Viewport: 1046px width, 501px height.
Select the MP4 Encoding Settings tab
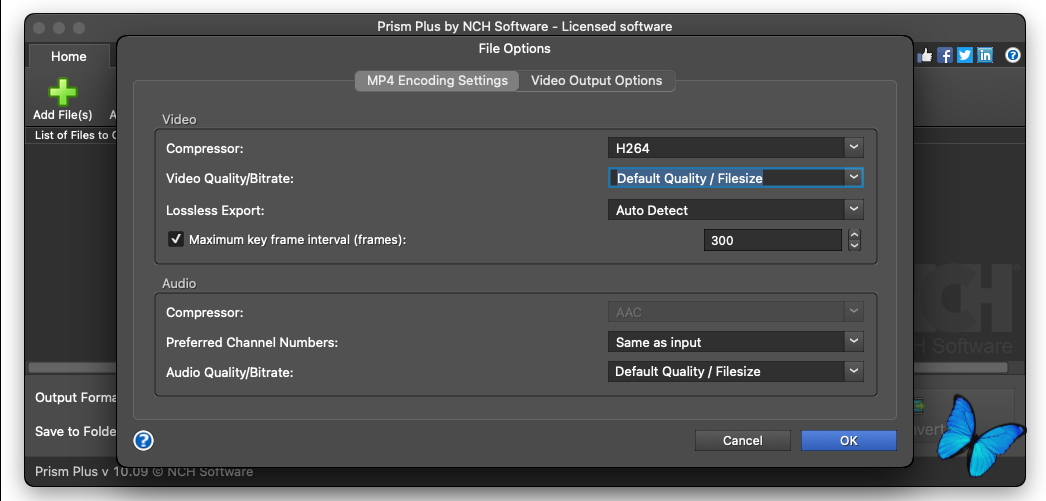pyautogui.click(x=437, y=80)
